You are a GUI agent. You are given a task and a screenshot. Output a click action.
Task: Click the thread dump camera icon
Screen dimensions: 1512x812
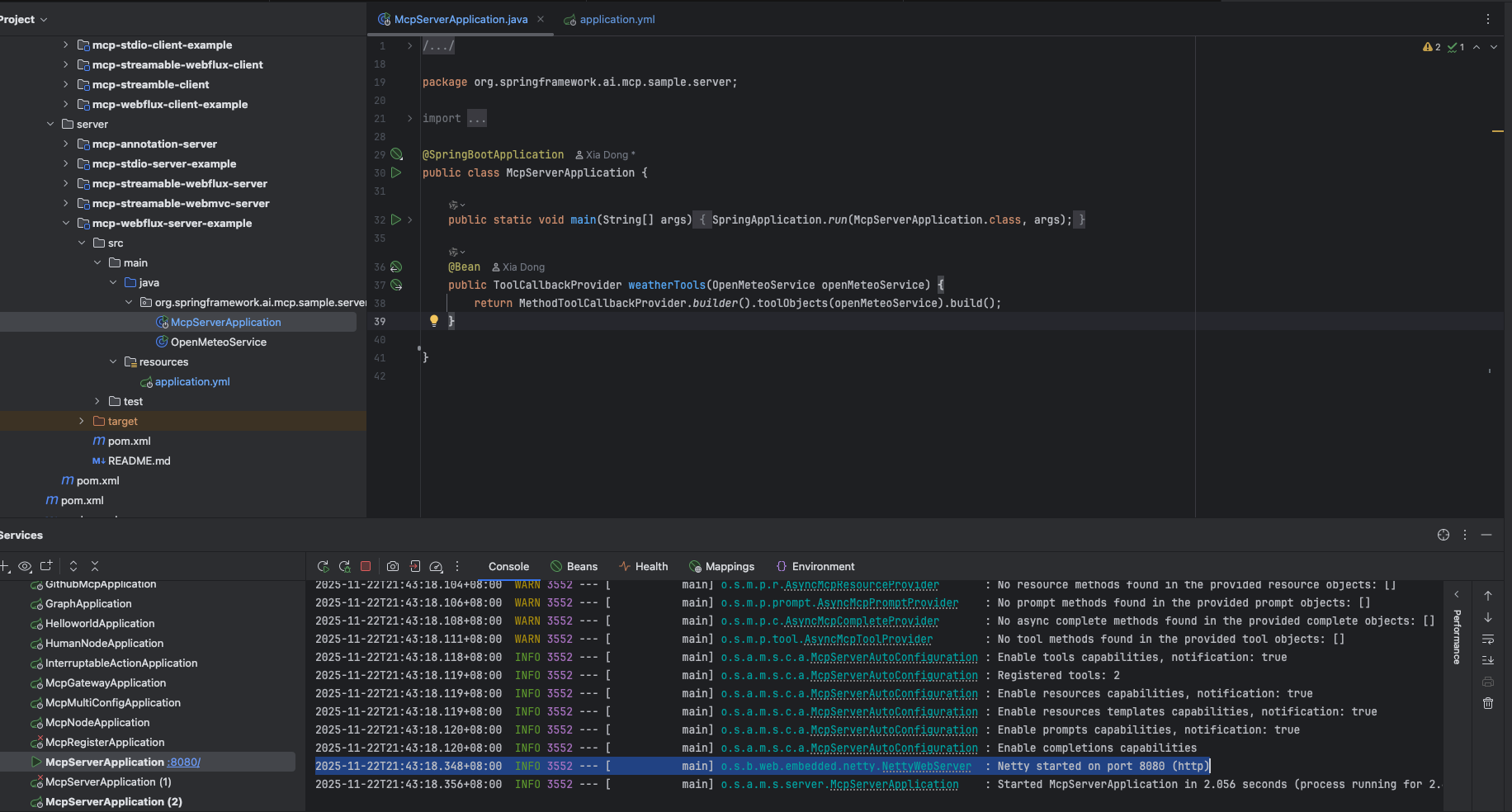[x=393, y=566]
